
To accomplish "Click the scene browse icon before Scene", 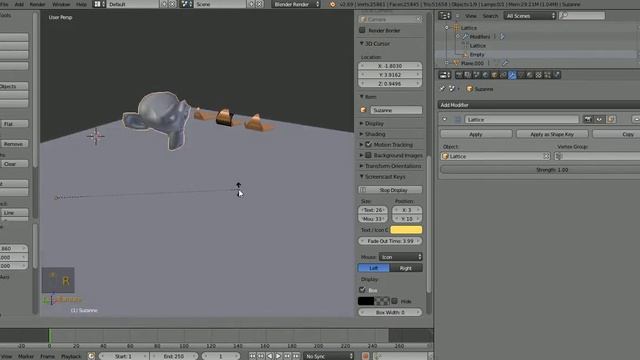I will (x=187, y=4).
